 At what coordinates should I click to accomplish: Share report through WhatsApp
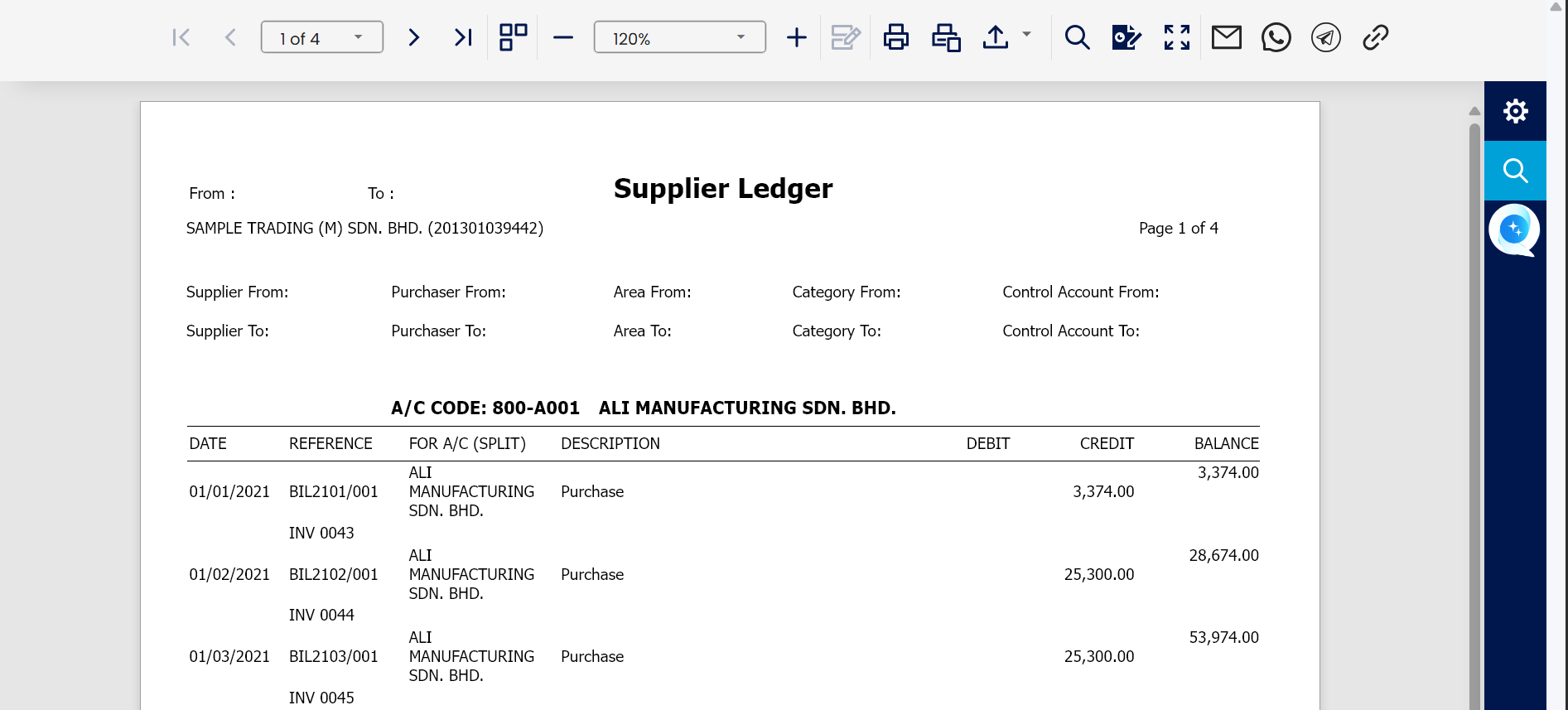point(1276,37)
